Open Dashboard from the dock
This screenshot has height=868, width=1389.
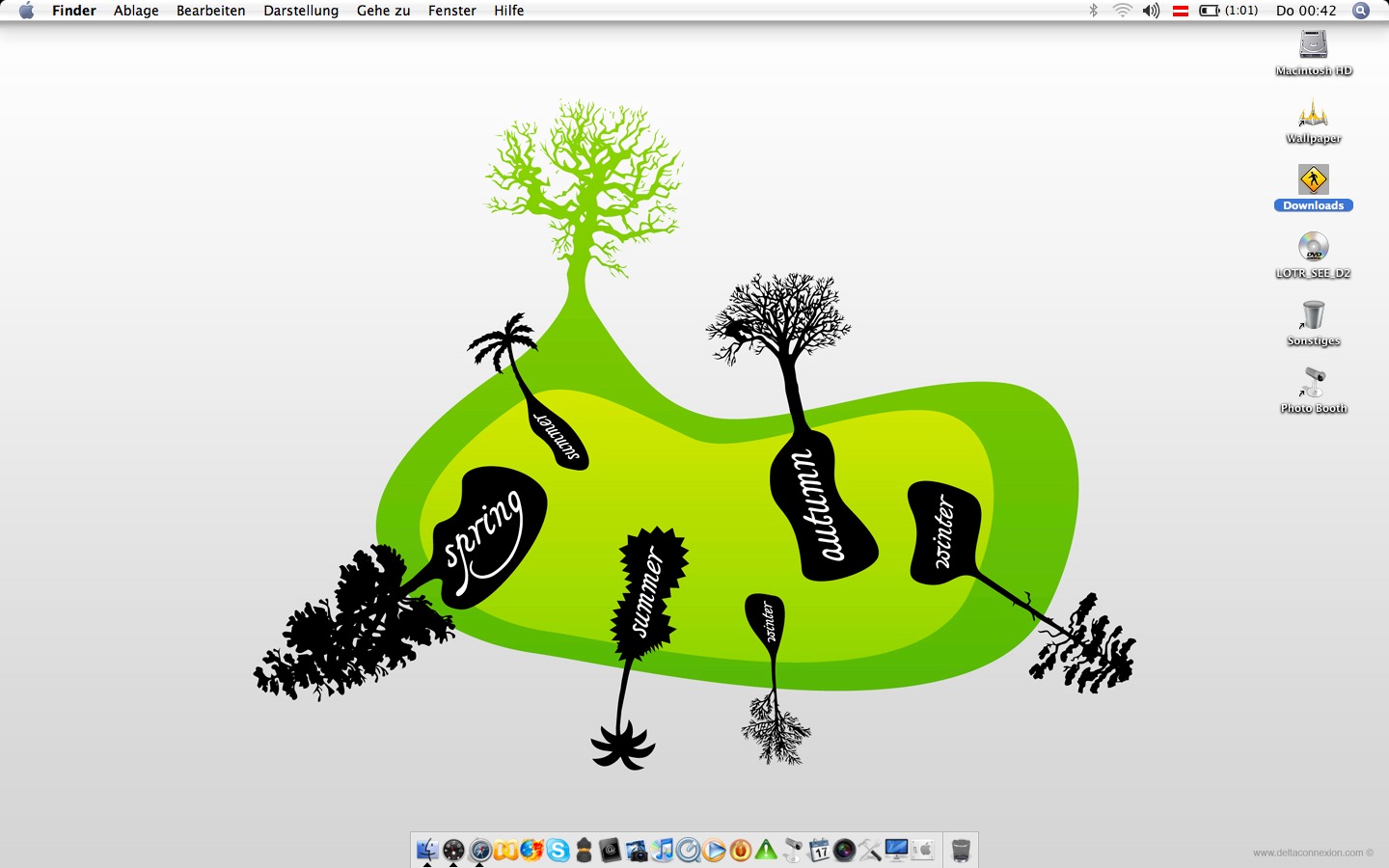coord(453,850)
